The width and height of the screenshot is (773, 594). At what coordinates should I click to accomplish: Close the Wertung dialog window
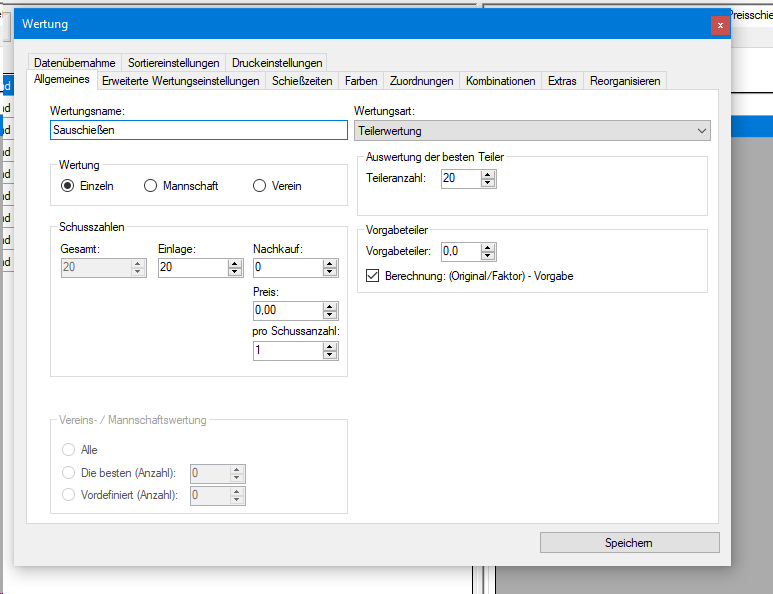tap(719, 25)
